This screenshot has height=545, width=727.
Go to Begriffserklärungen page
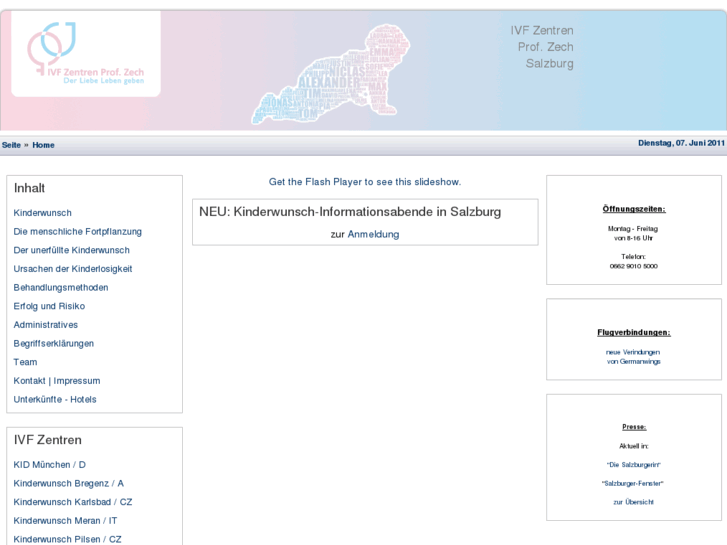click(54, 343)
